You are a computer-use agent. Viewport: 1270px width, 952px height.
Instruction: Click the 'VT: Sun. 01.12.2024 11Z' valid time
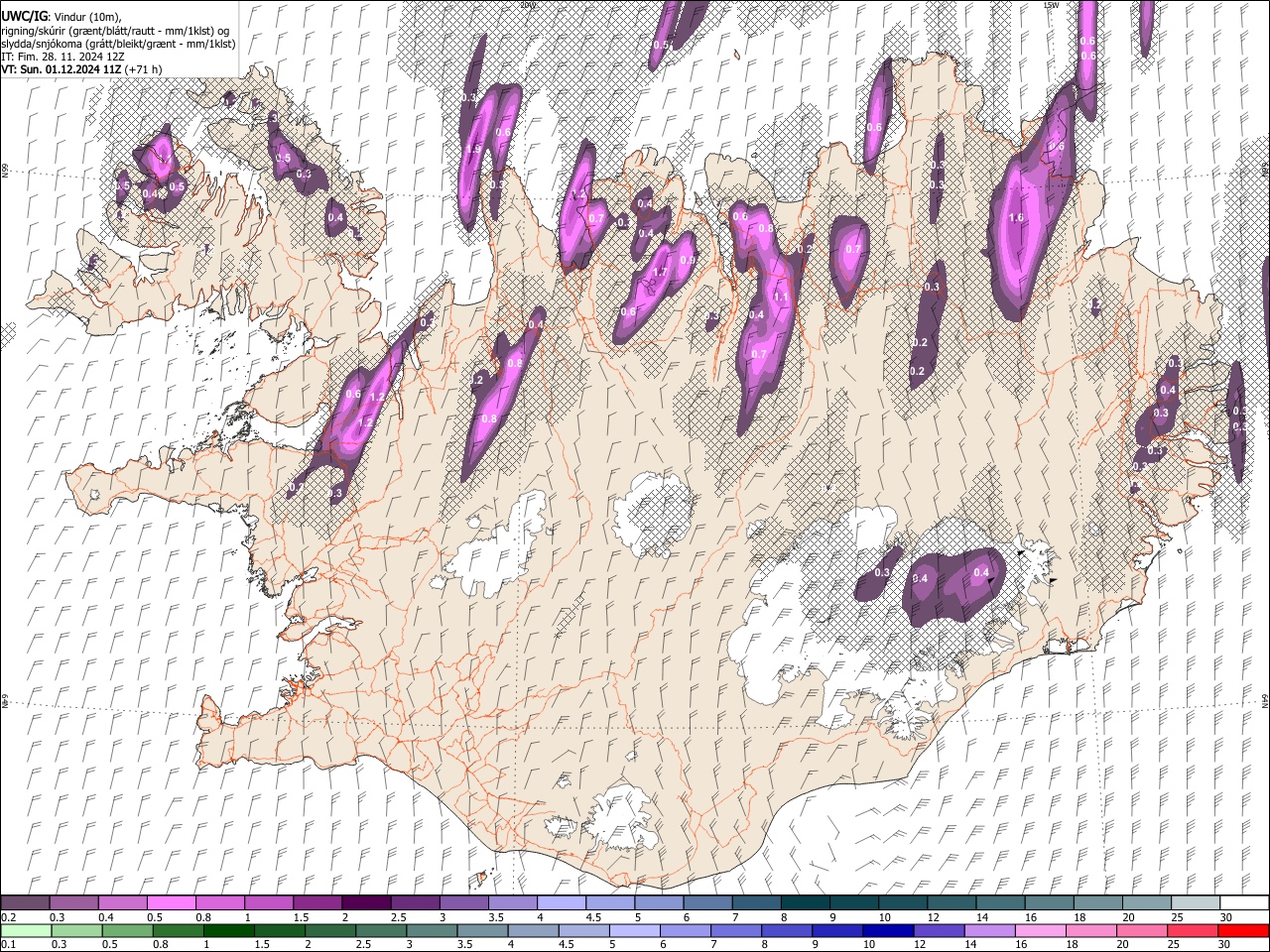coord(63,69)
